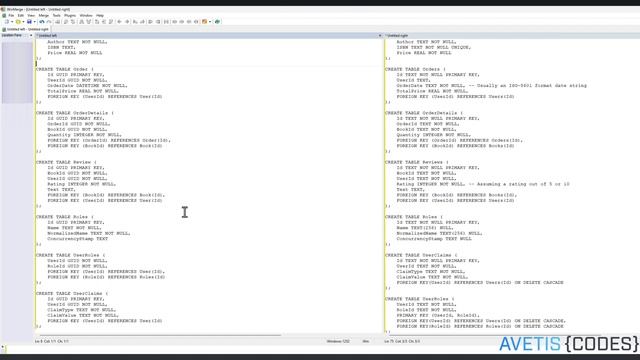
Task: Open the Help menu
Action: click(x=100, y=16)
